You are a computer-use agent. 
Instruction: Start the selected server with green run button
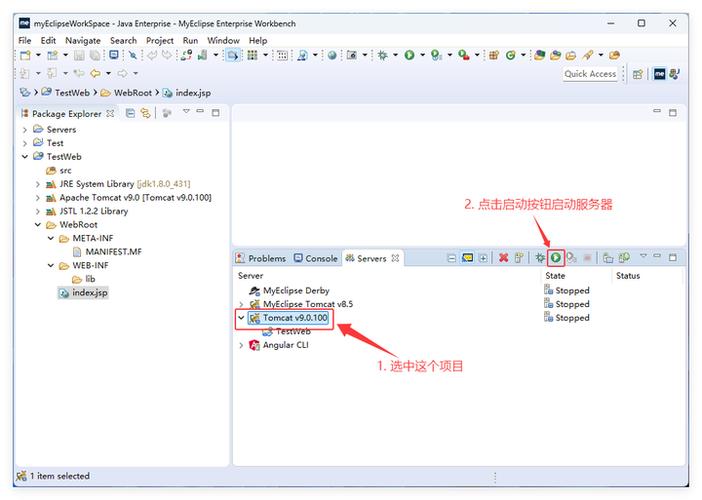(x=555, y=258)
